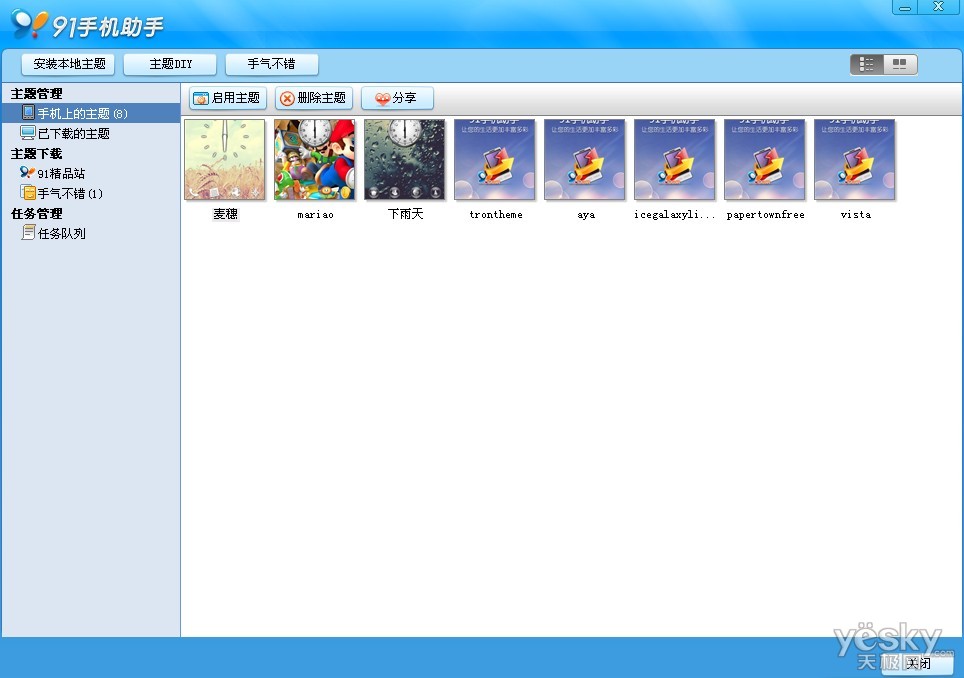The width and height of the screenshot is (964, 678).
Task: Click the 91手机助手 logo icon
Action: [x=29, y=24]
